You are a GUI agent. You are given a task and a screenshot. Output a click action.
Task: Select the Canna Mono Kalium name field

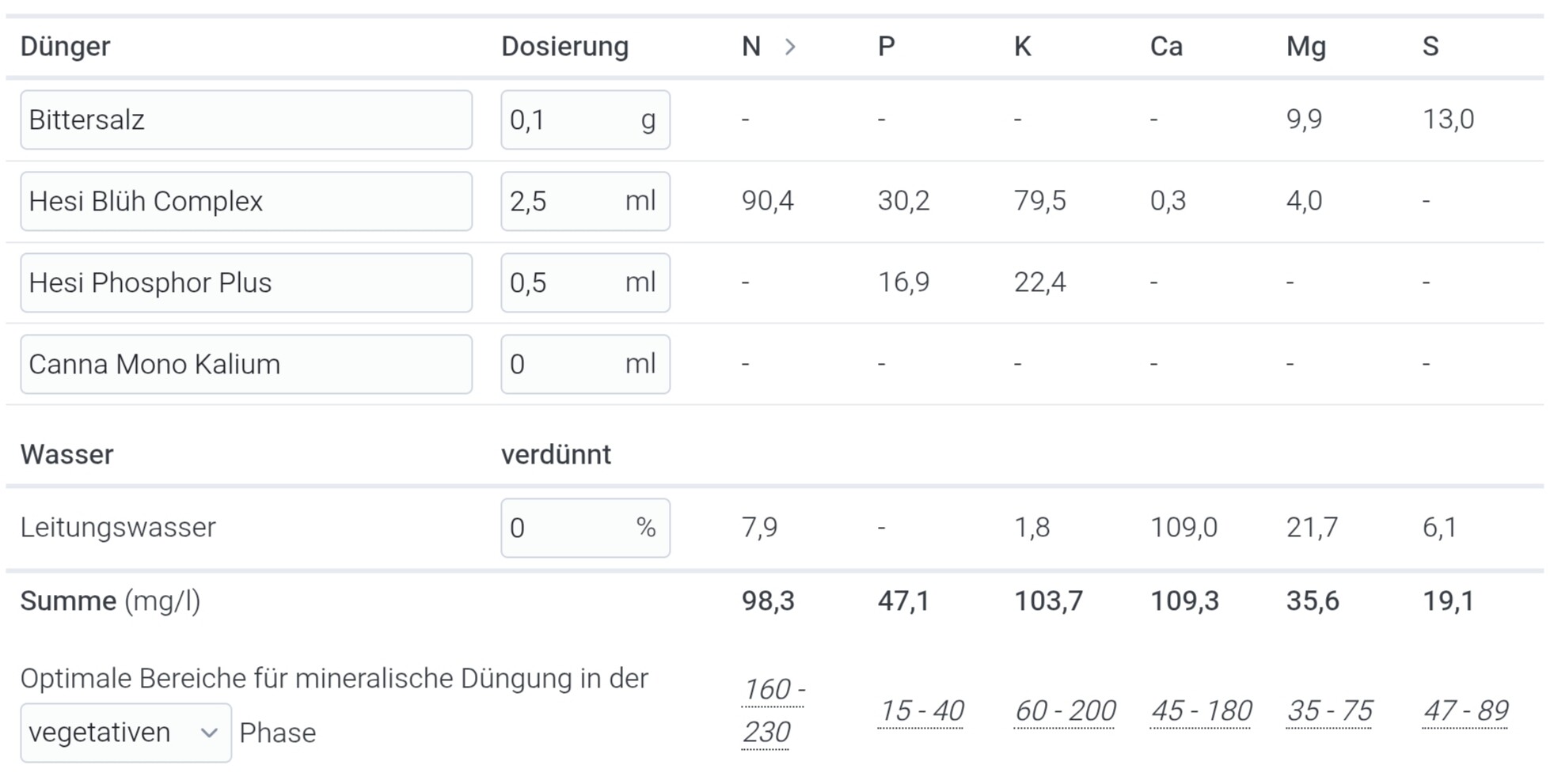[246, 365]
